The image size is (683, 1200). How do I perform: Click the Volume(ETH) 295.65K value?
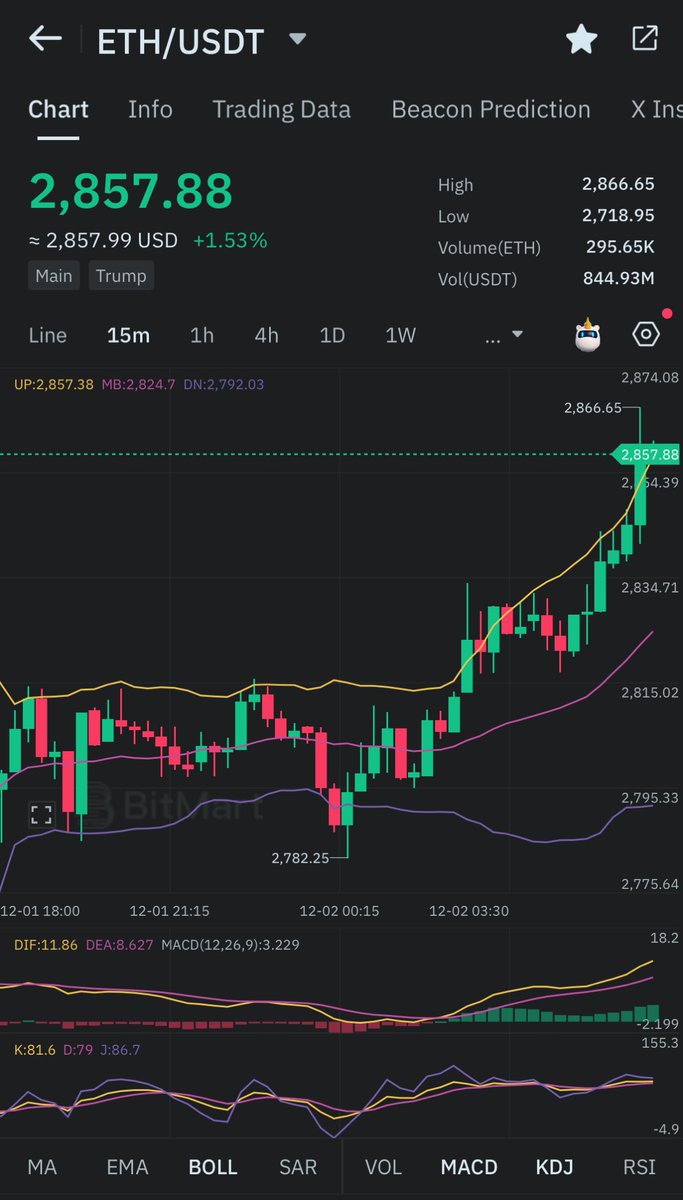(620, 247)
